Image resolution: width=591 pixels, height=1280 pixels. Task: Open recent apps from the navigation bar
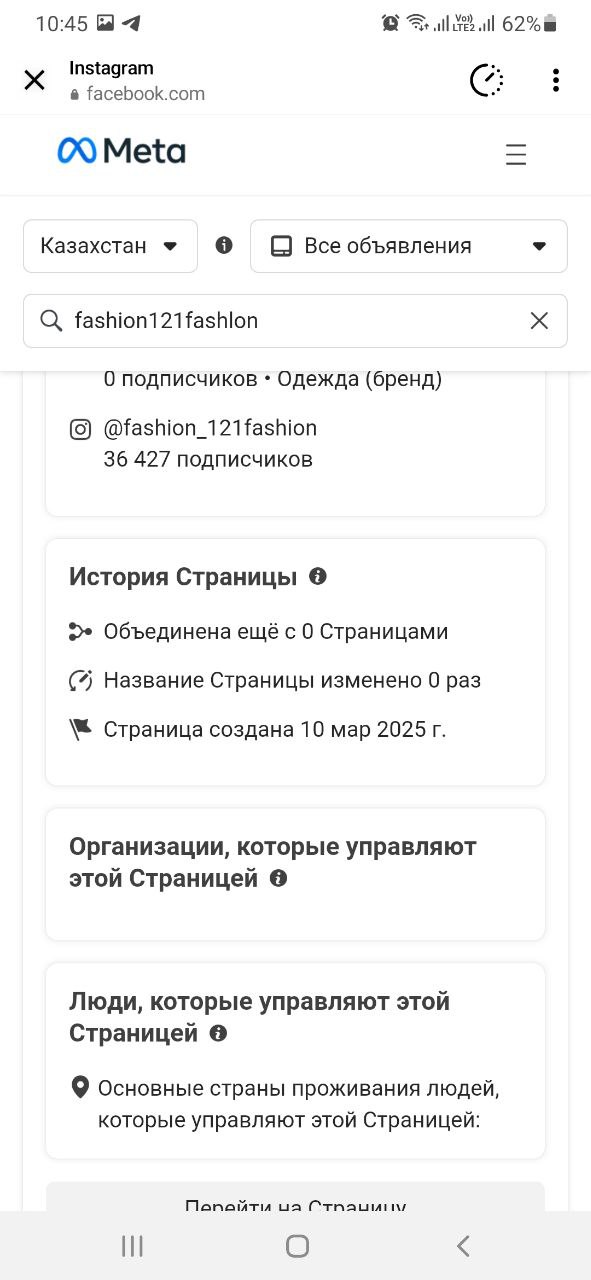click(x=132, y=1245)
